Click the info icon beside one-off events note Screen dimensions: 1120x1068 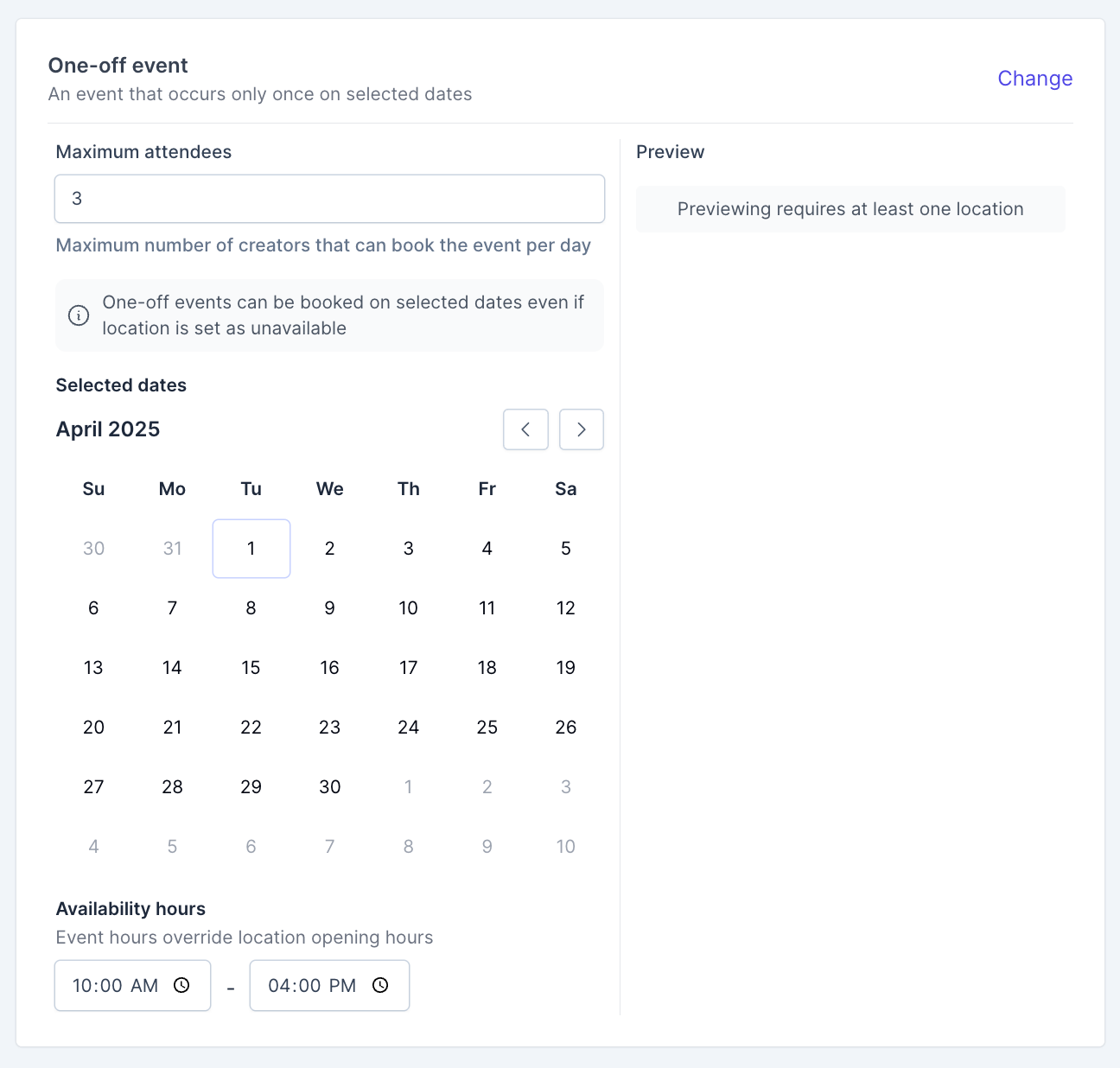[79, 315]
